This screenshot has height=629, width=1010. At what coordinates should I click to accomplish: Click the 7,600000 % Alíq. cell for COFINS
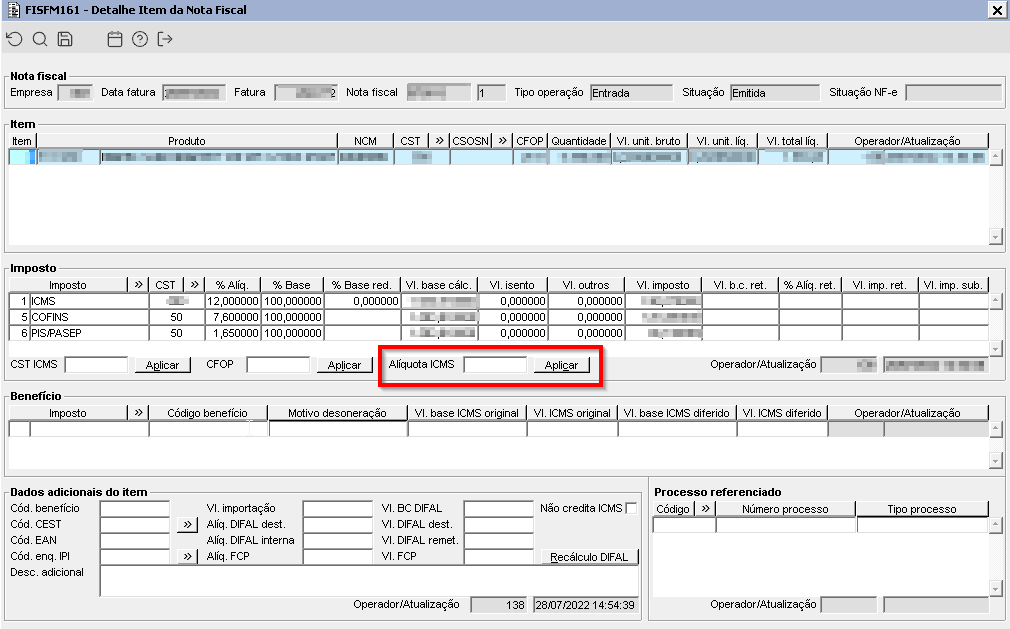[x=233, y=317]
